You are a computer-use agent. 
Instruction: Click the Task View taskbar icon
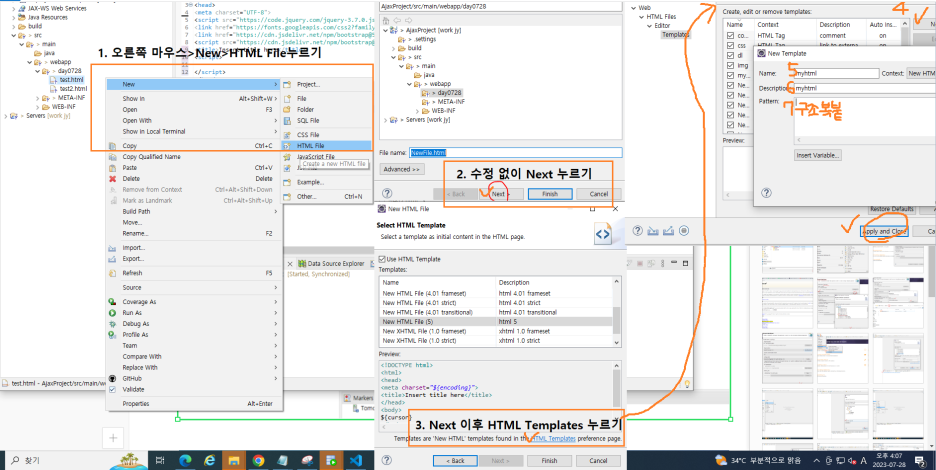(160, 460)
